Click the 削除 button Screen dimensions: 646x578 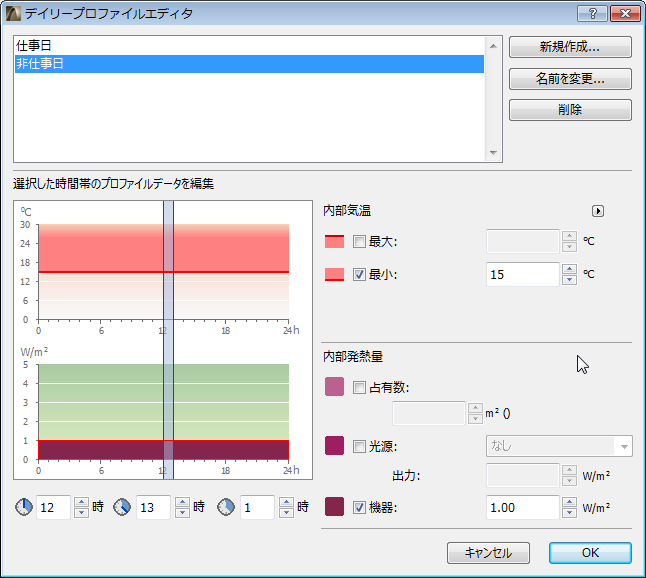(x=570, y=110)
